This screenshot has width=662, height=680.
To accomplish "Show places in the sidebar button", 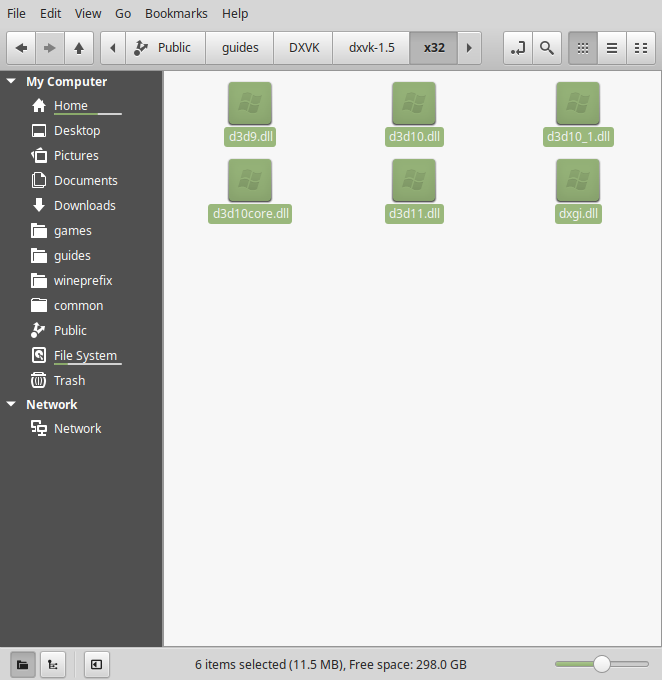I will click(x=23, y=664).
